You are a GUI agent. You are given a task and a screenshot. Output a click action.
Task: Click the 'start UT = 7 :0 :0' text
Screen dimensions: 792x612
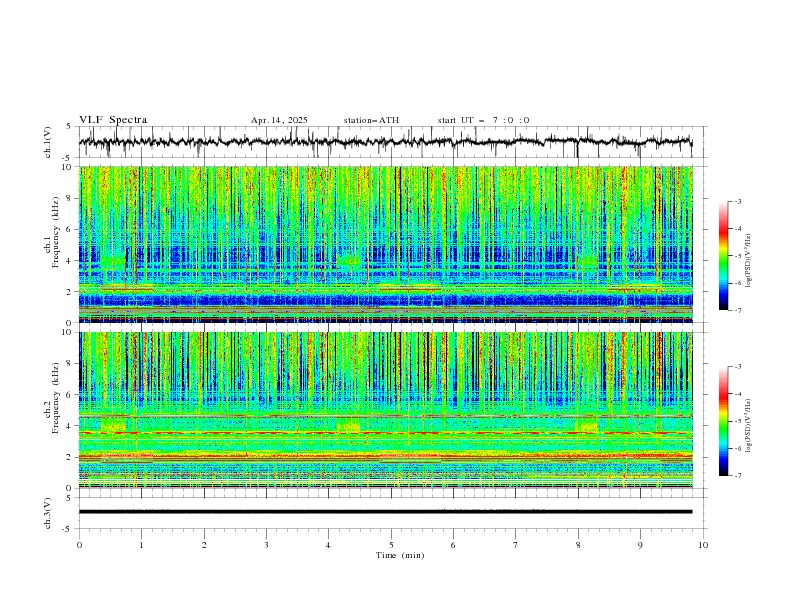(483, 120)
